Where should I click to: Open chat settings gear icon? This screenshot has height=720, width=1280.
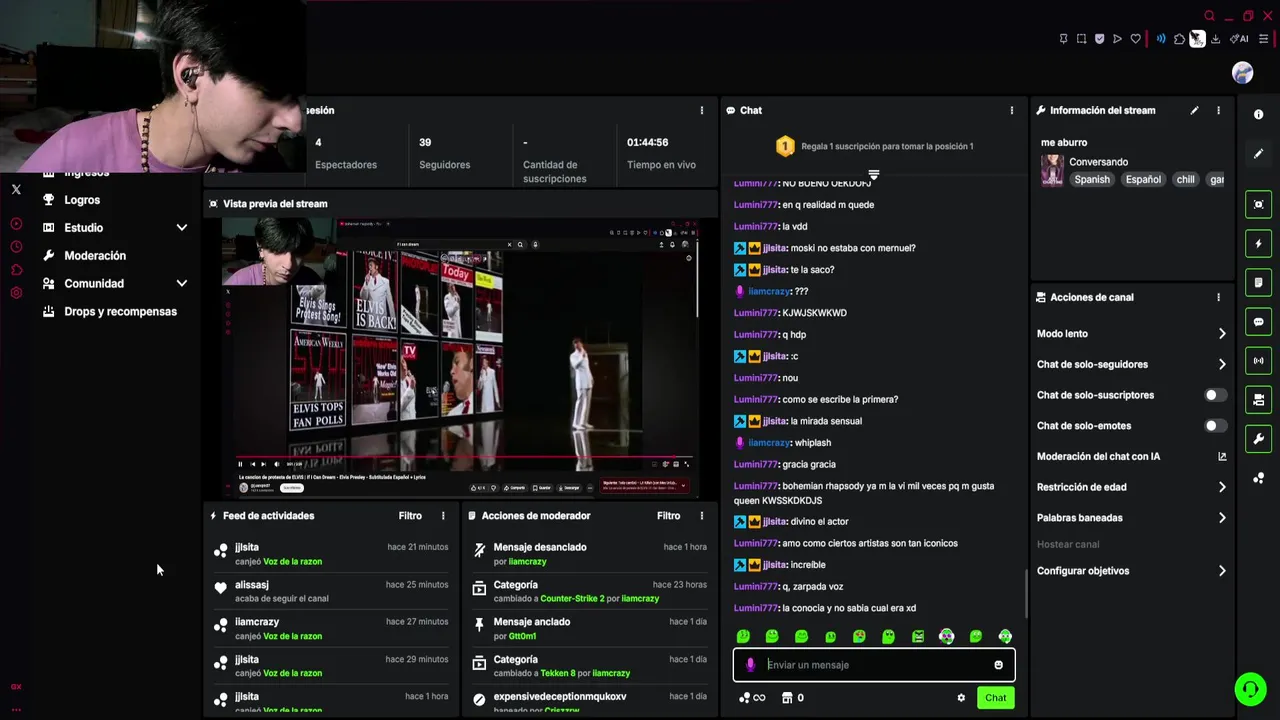tap(961, 698)
